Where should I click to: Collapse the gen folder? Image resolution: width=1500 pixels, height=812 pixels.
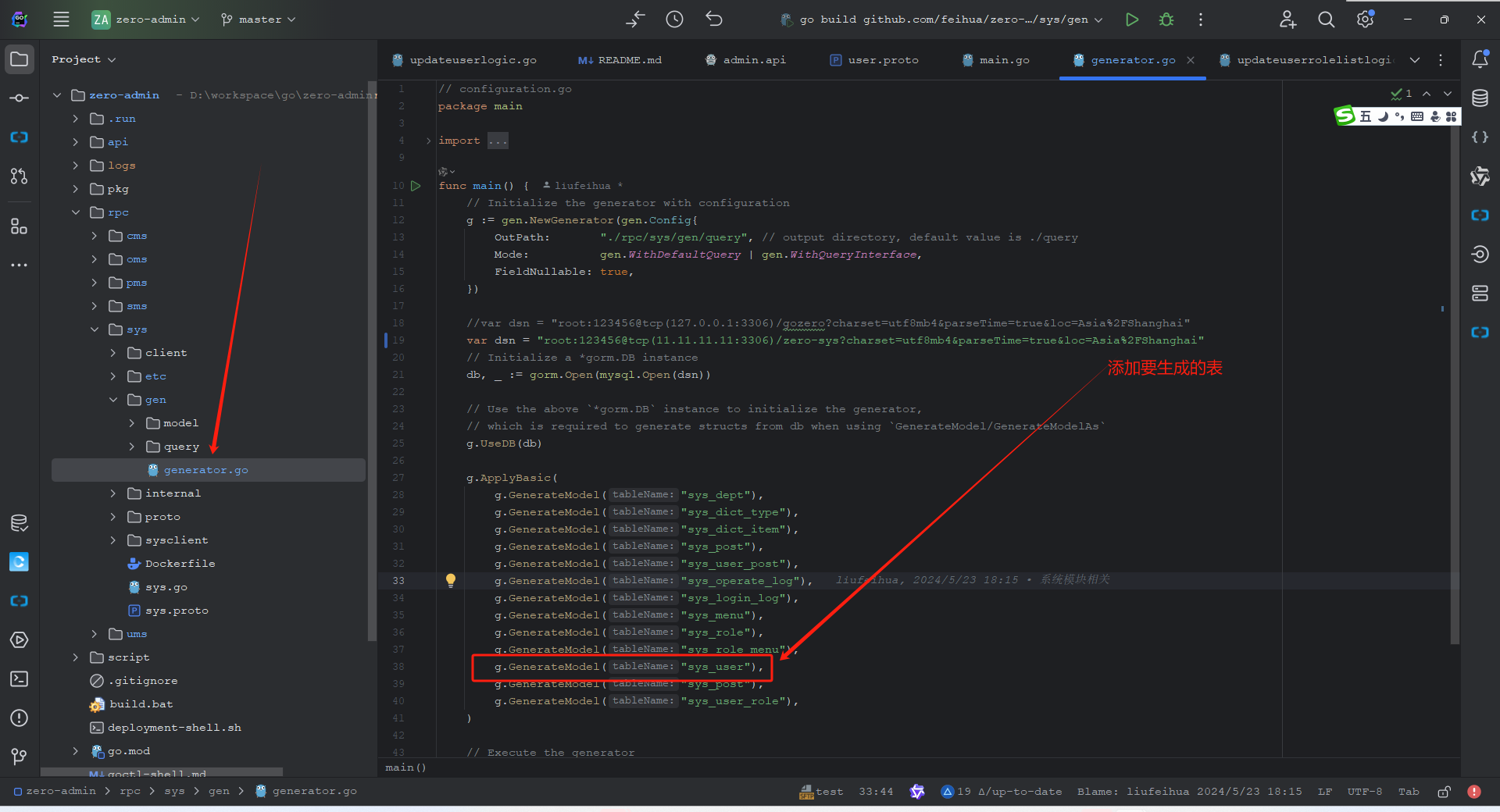pyautogui.click(x=113, y=400)
